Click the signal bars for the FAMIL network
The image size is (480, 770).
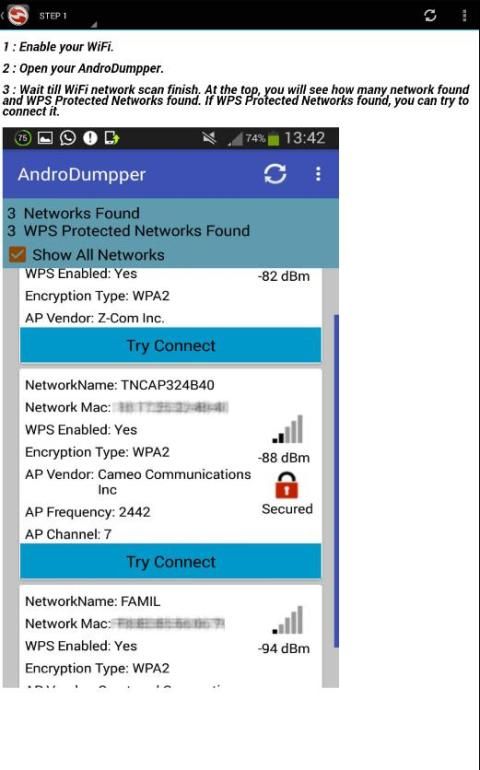click(x=288, y=620)
